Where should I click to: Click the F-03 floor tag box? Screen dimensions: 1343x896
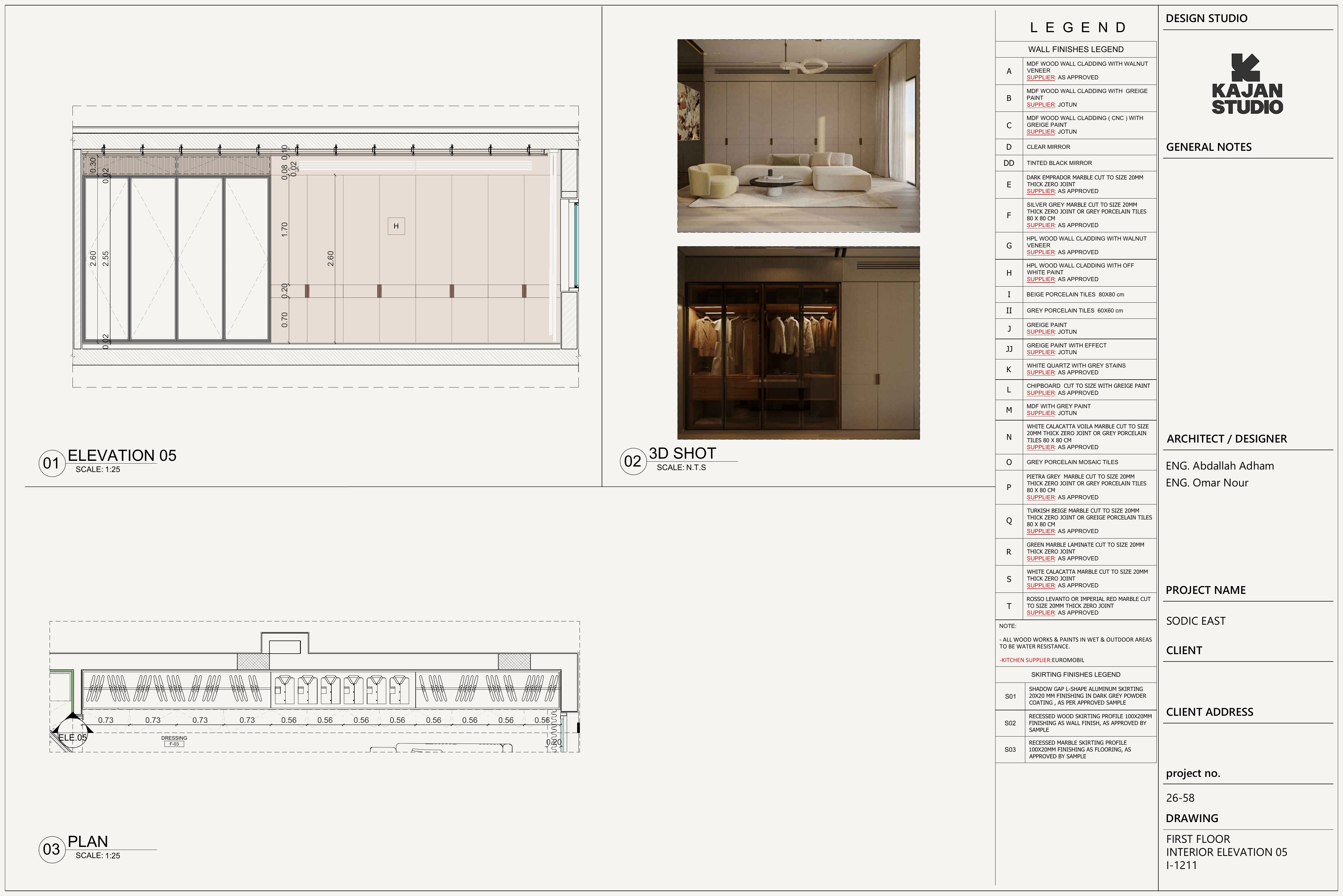(x=174, y=744)
